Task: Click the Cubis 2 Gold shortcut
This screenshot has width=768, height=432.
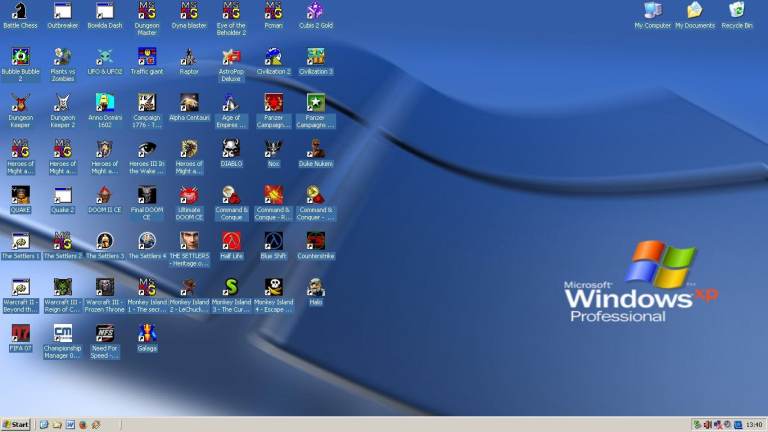Action: [315, 12]
